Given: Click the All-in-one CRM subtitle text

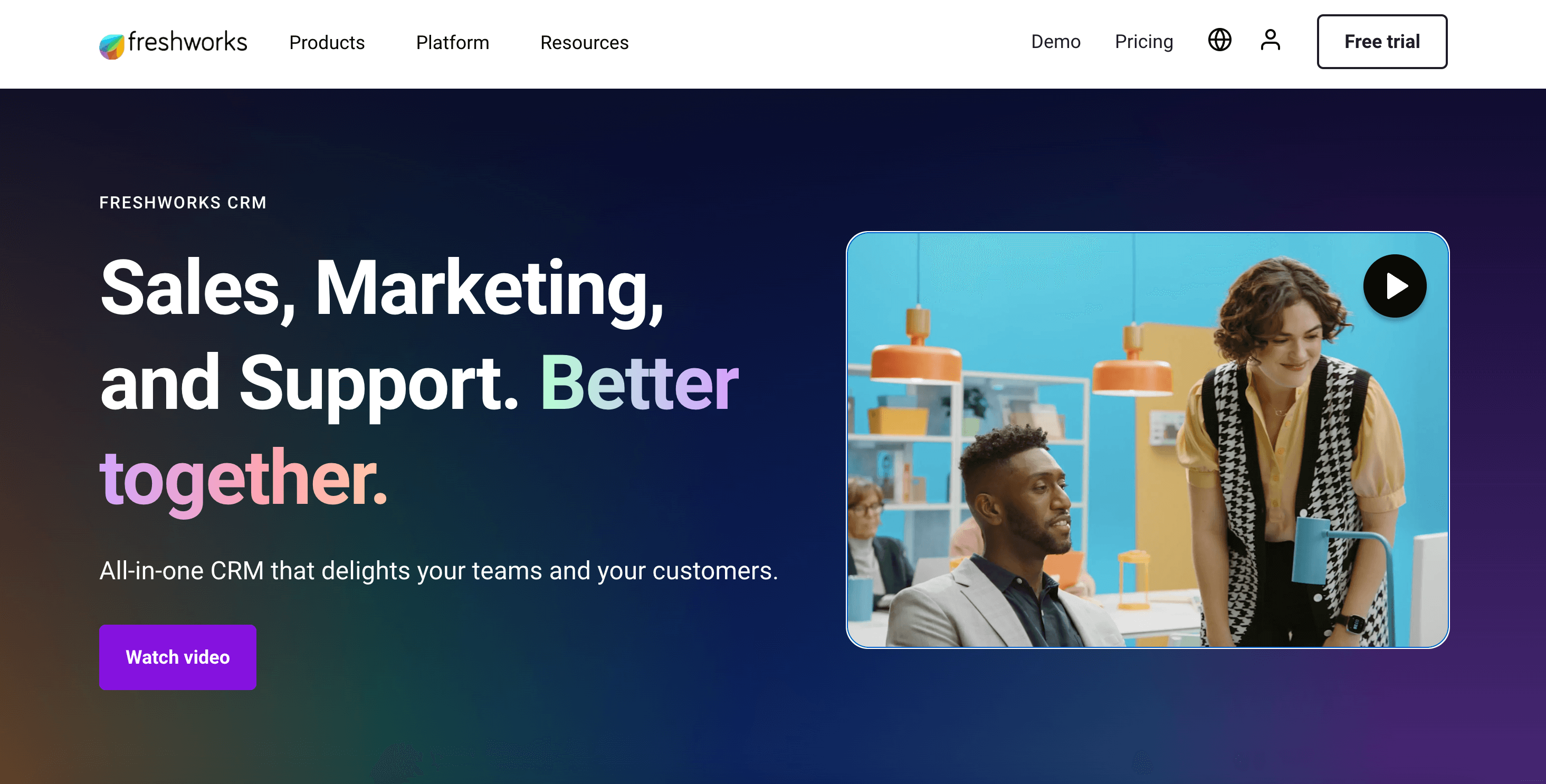Looking at the screenshot, I should click(x=438, y=571).
